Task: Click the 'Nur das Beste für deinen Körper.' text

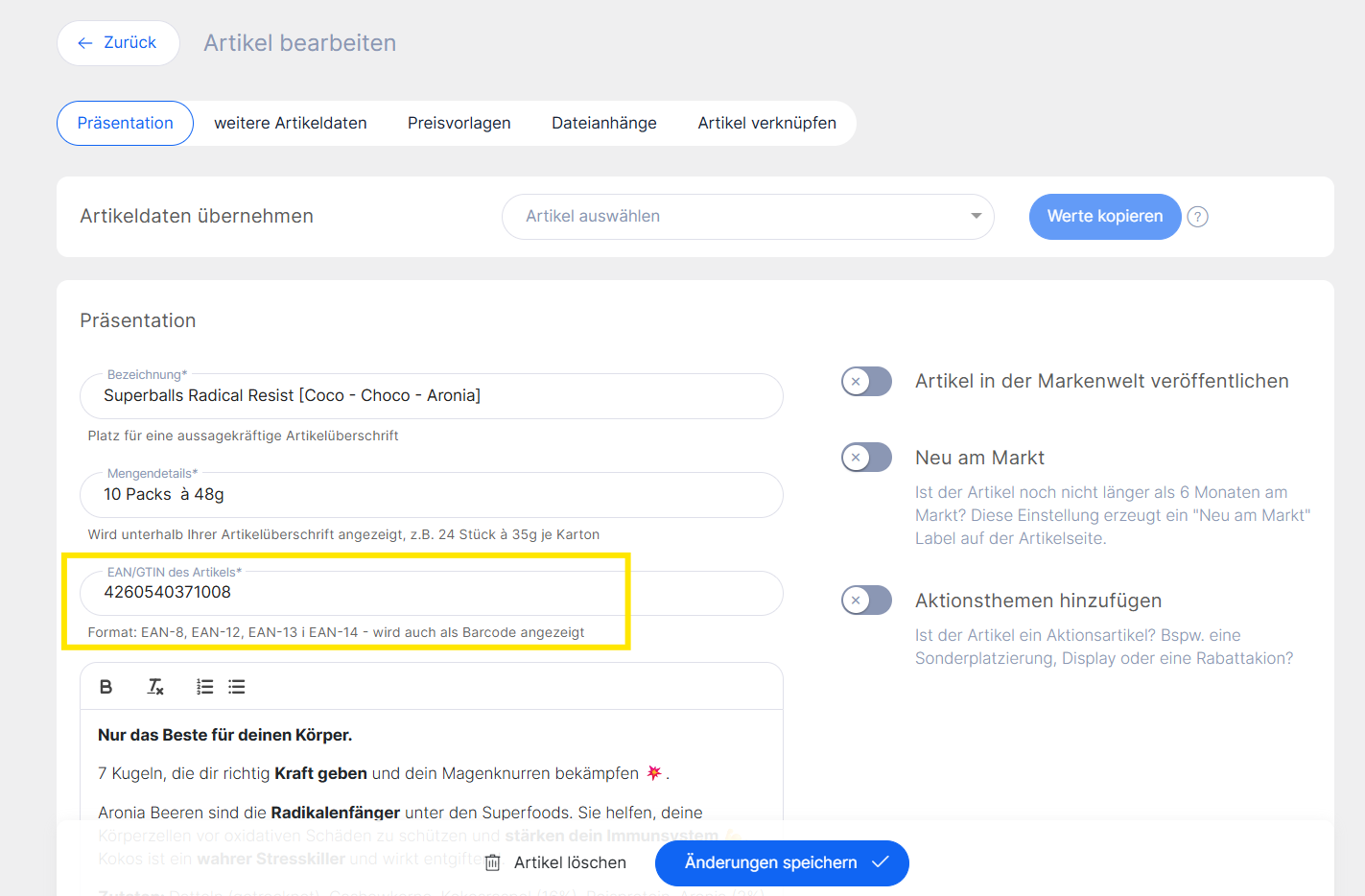Action: point(225,736)
